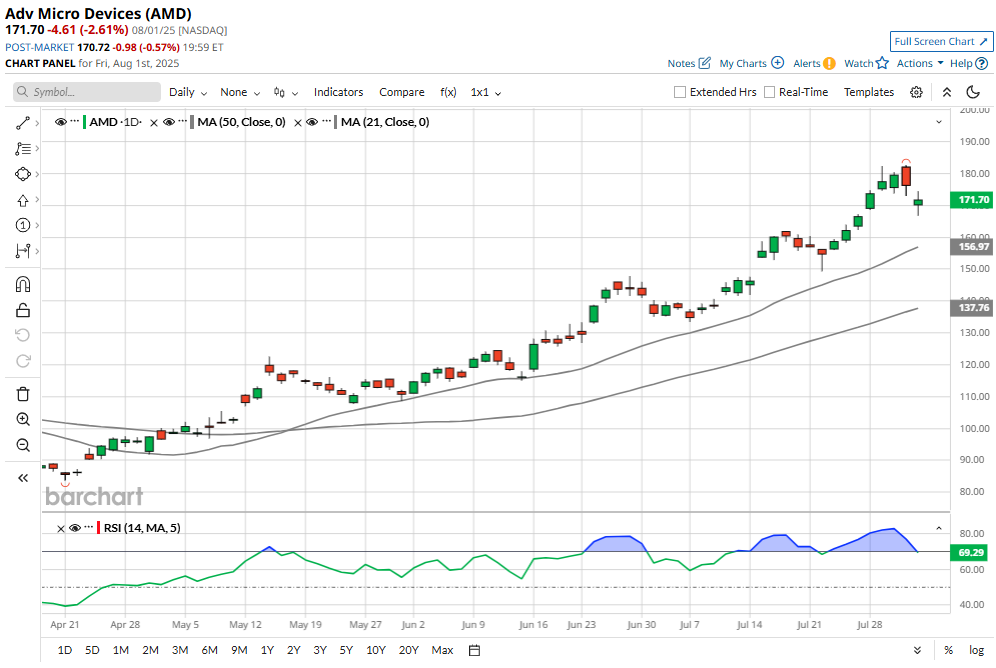Select the 3M range

coord(180,650)
